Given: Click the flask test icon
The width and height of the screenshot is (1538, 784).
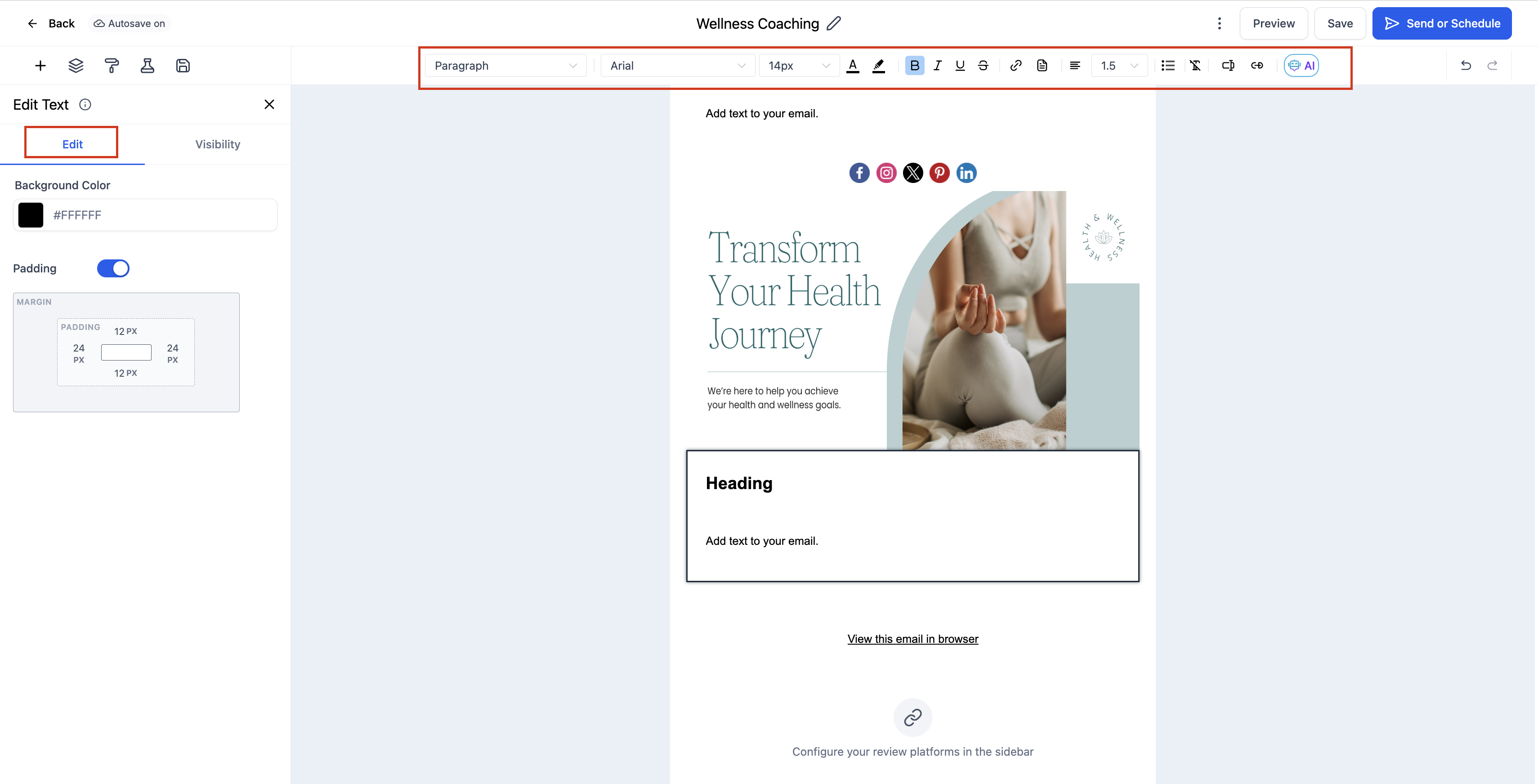Looking at the screenshot, I should (x=148, y=66).
